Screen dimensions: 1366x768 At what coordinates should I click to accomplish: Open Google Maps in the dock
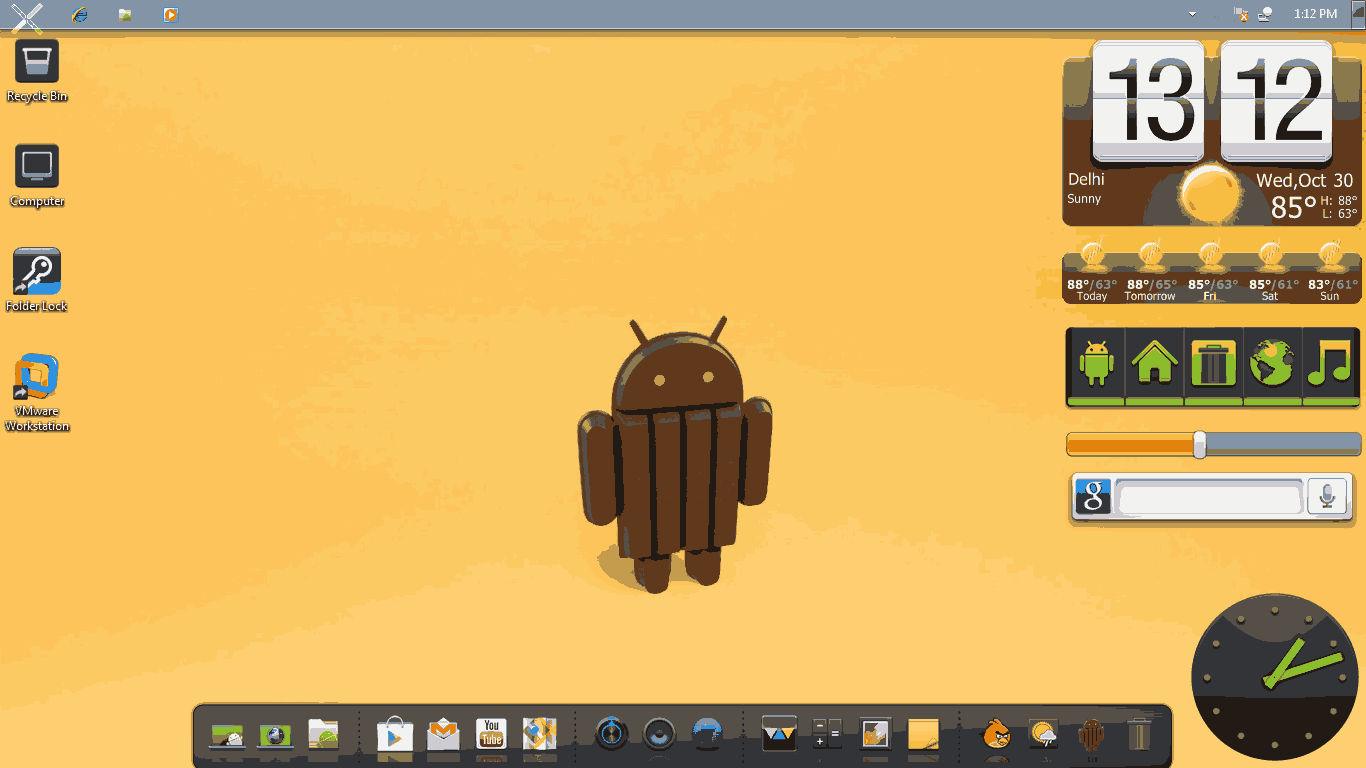tap(539, 734)
